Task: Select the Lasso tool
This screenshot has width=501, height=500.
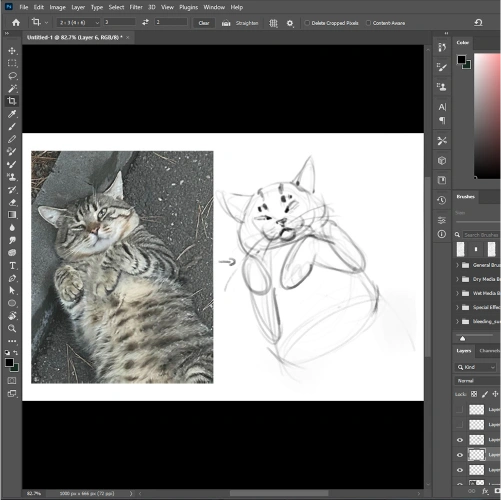Action: click(12, 76)
